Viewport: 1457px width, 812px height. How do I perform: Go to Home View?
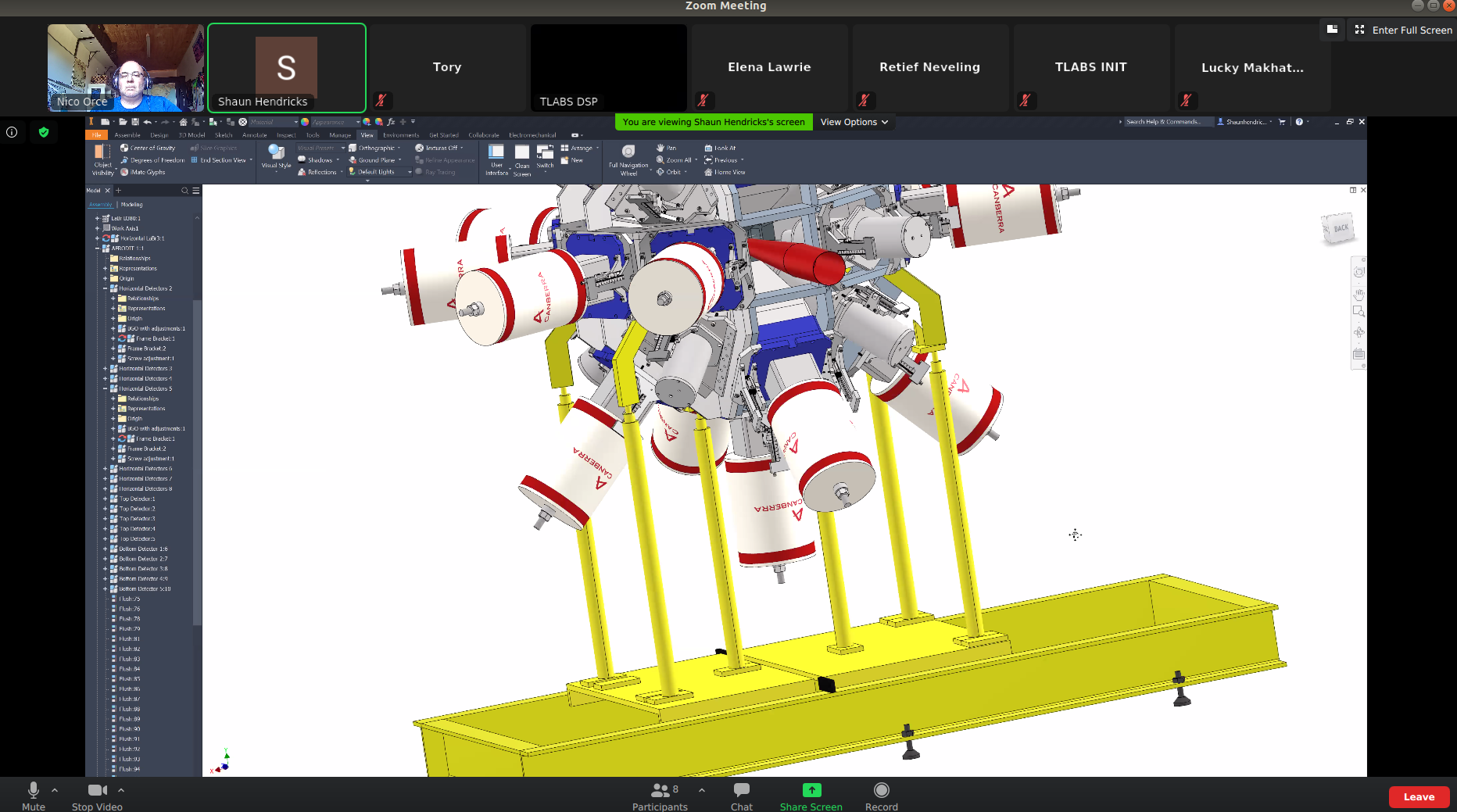[725, 172]
